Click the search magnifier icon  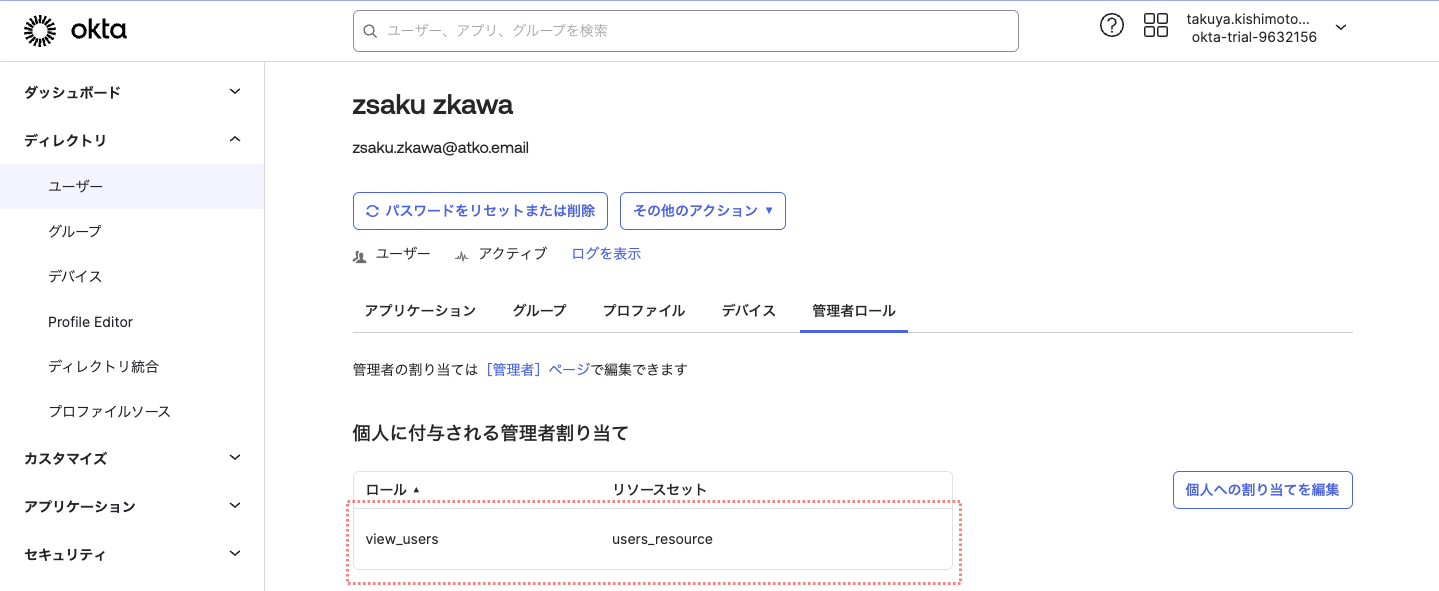point(370,31)
